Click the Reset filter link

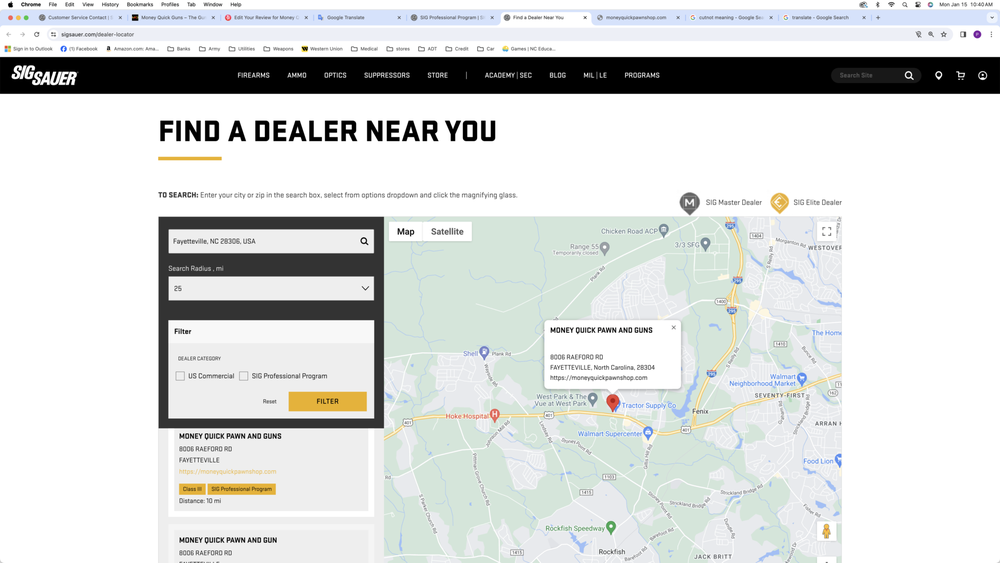click(x=269, y=402)
